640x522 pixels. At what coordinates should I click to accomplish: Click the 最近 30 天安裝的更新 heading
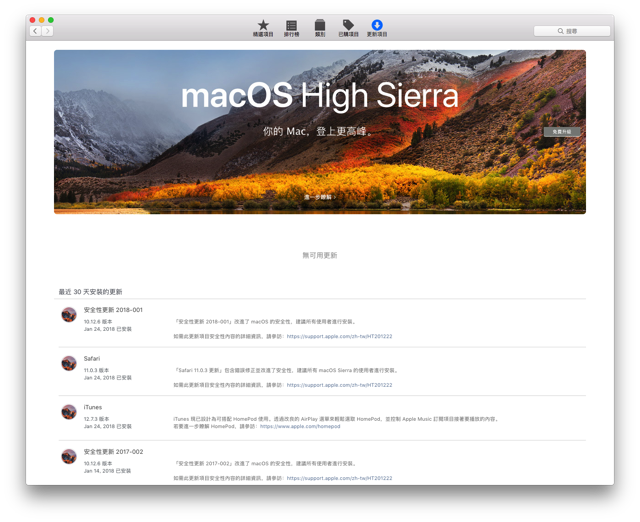(x=90, y=292)
